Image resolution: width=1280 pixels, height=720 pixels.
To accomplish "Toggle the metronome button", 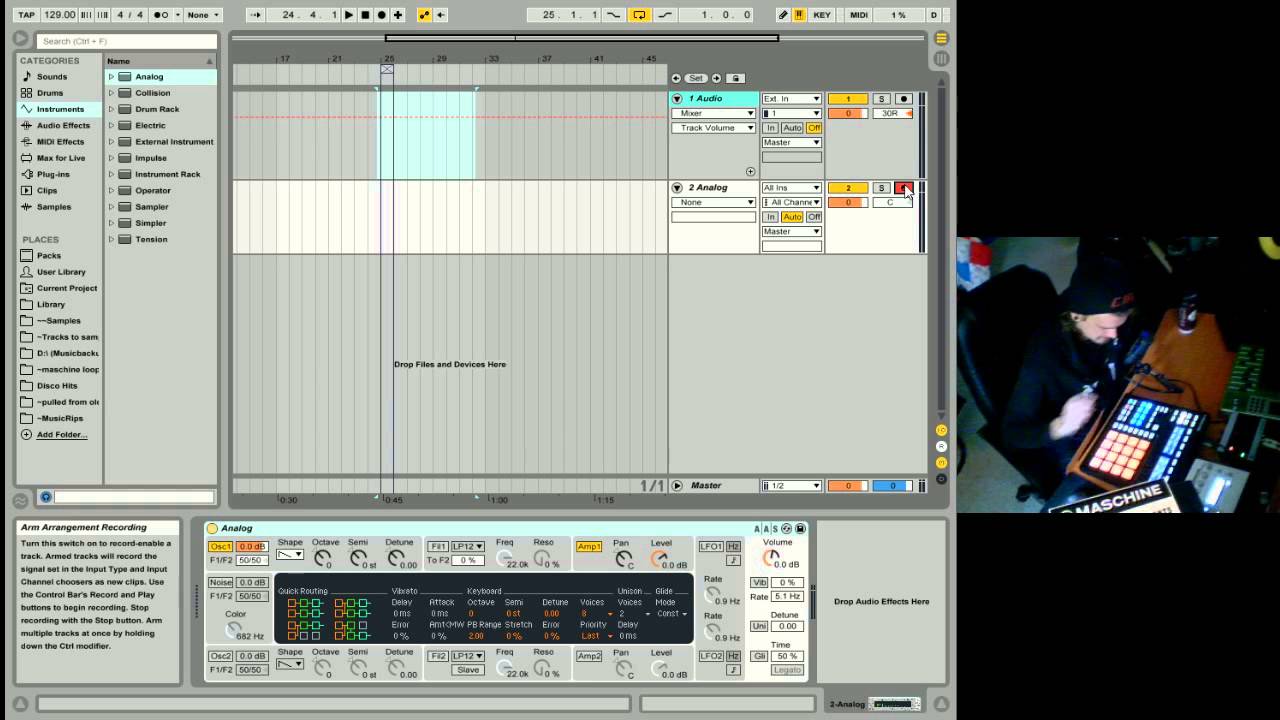I will coord(160,15).
